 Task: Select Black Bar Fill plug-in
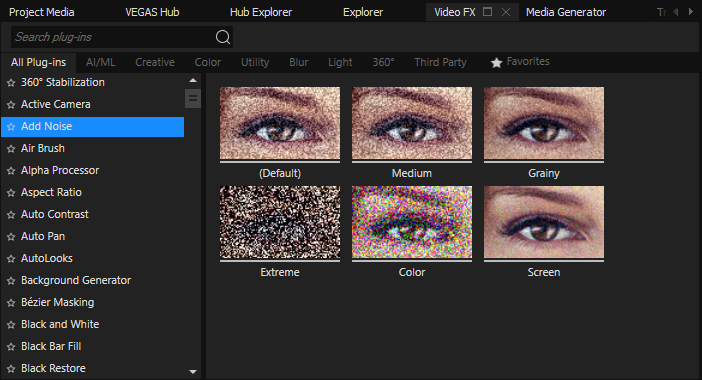pyautogui.click(x=51, y=346)
